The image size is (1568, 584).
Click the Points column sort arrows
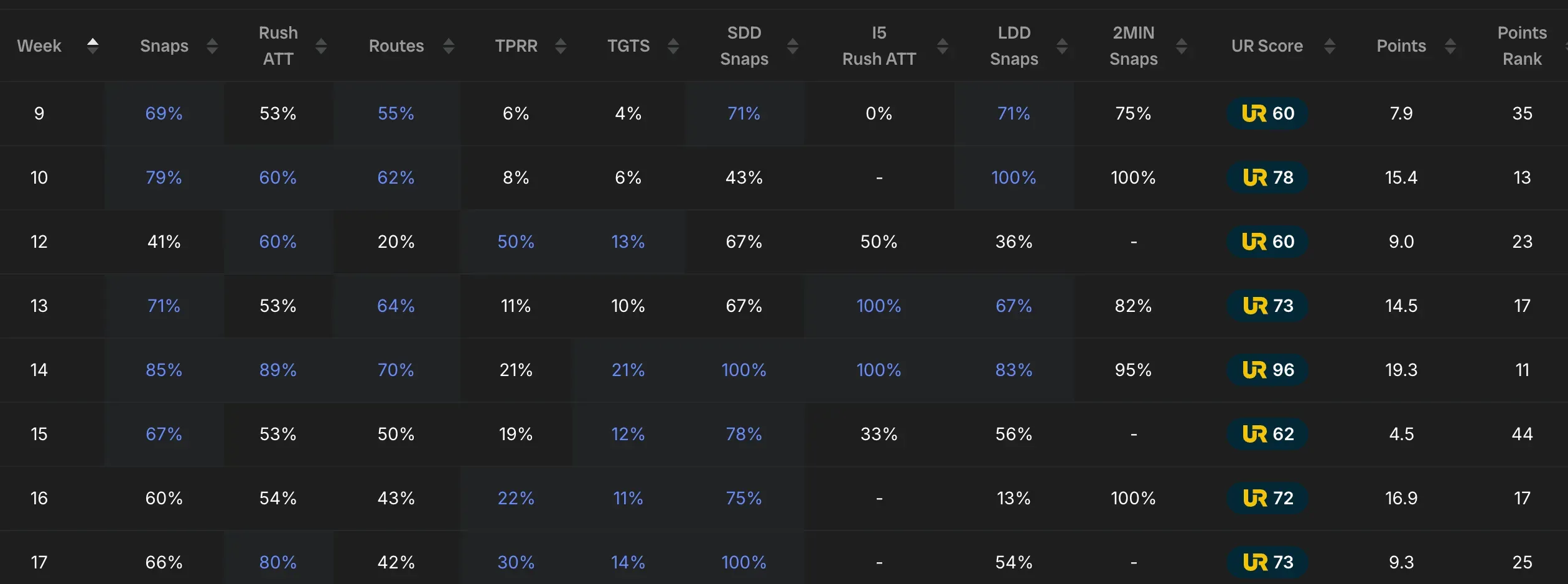1450,45
